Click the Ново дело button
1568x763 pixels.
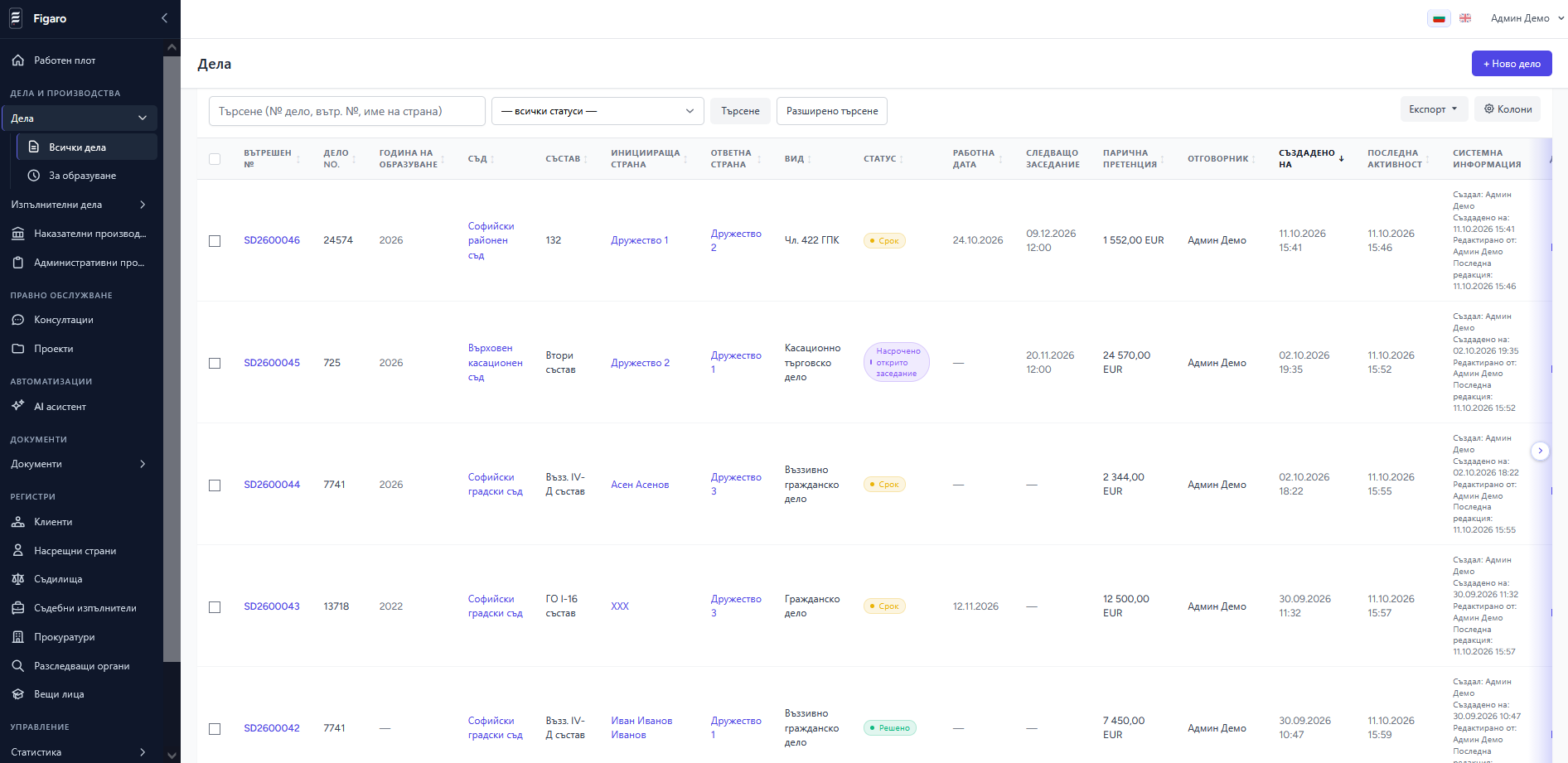(x=1512, y=64)
